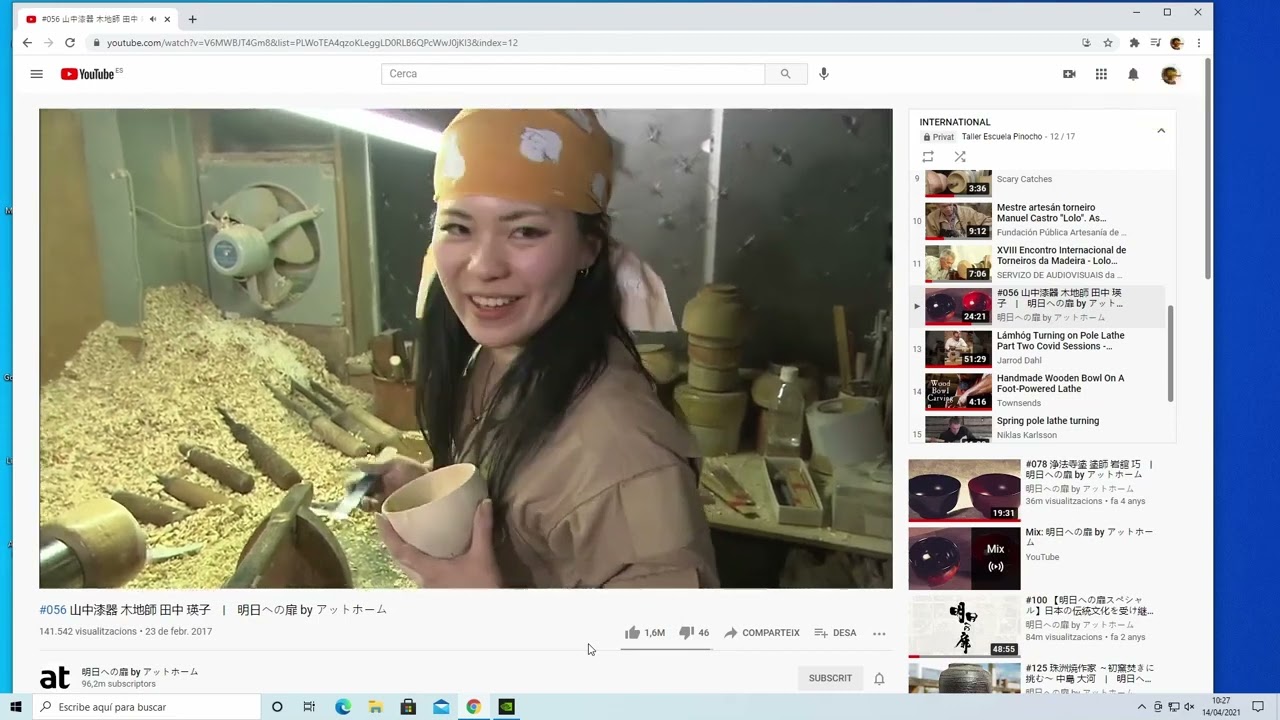This screenshot has width=1280, height=720.
Task: Open the #056 hashtag link in title
Action: (x=53, y=610)
